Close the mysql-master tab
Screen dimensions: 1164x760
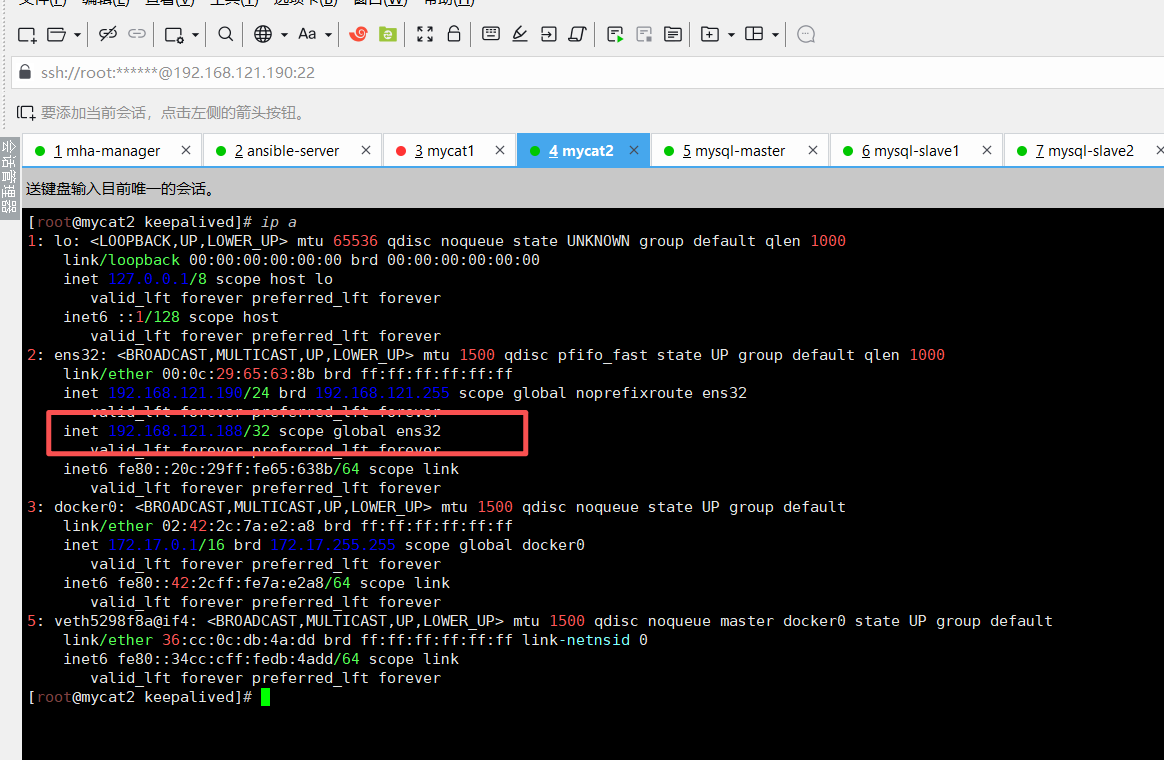coord(813,151)
